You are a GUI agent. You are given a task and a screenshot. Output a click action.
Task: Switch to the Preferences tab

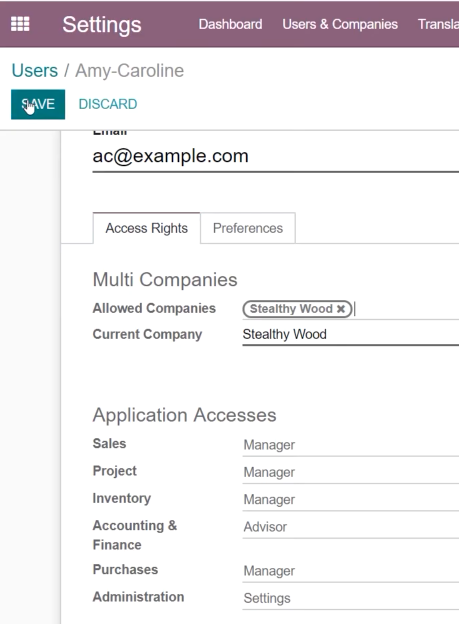[x=248, y=228]
